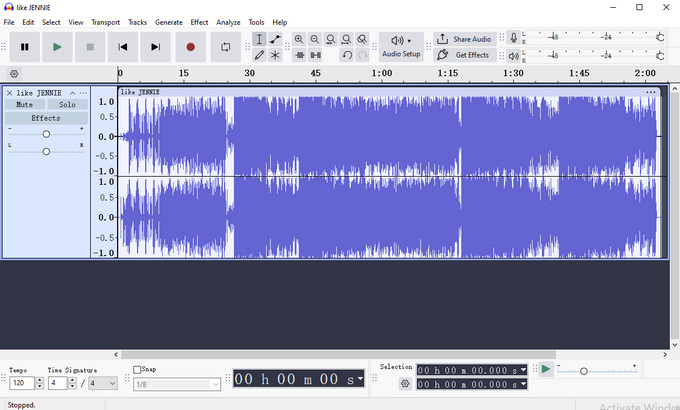Click the track gain slider

click(46, 134)
